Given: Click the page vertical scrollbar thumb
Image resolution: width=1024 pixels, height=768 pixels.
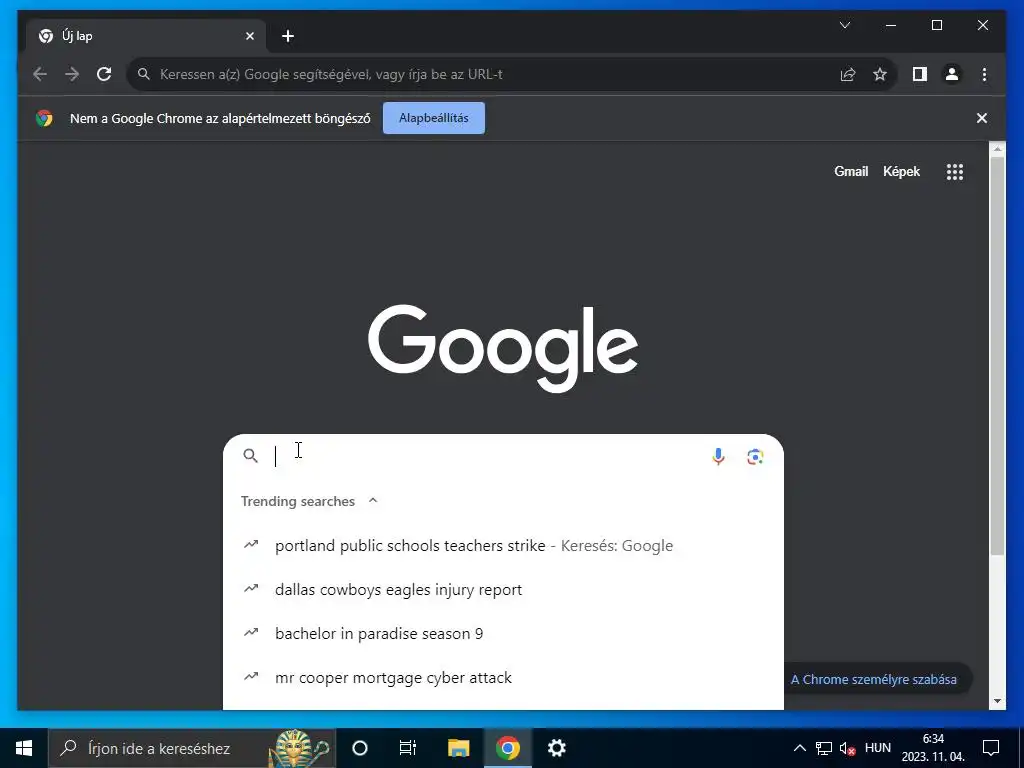Looking at the screenshot, I should pyautogui.click(x=997, y=356).
